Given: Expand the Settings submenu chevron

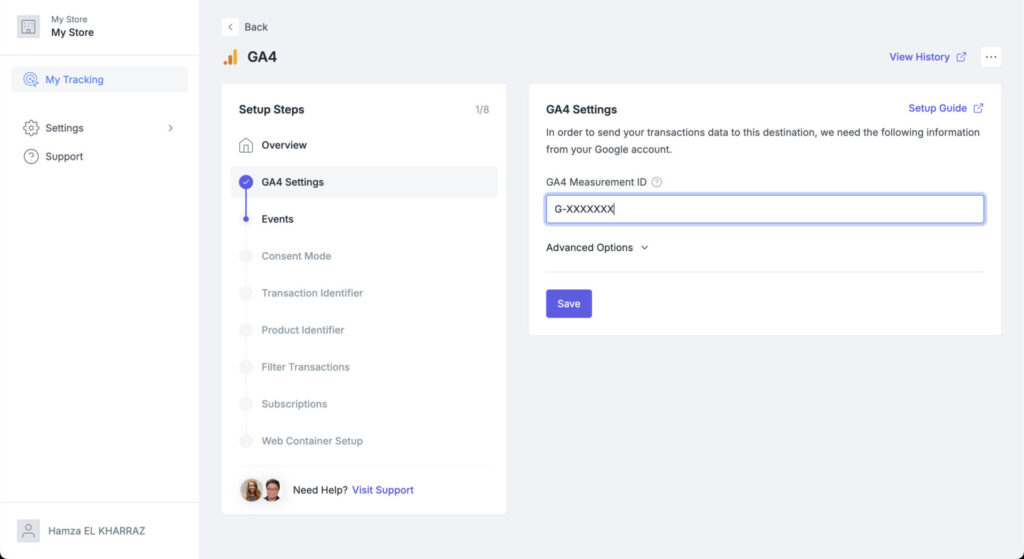Looking at the screenshot, I should [170, 128].
